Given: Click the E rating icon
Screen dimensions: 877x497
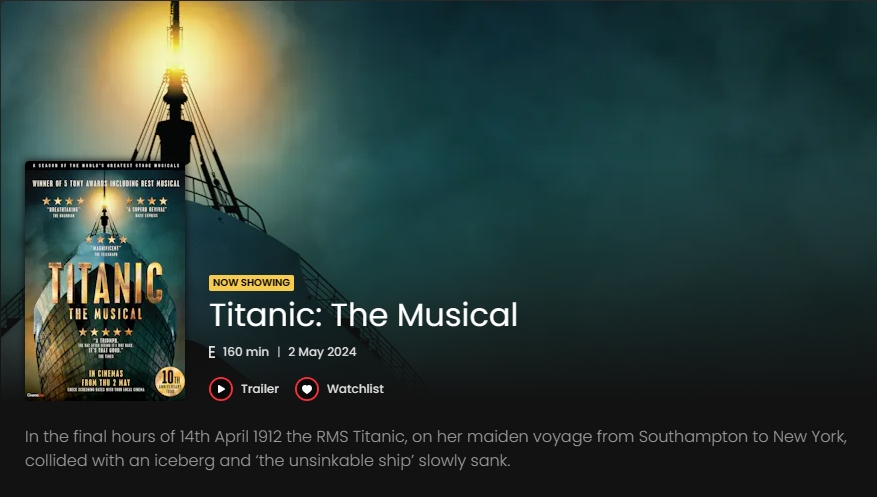Looking at the screenshot, I should 212,352.
